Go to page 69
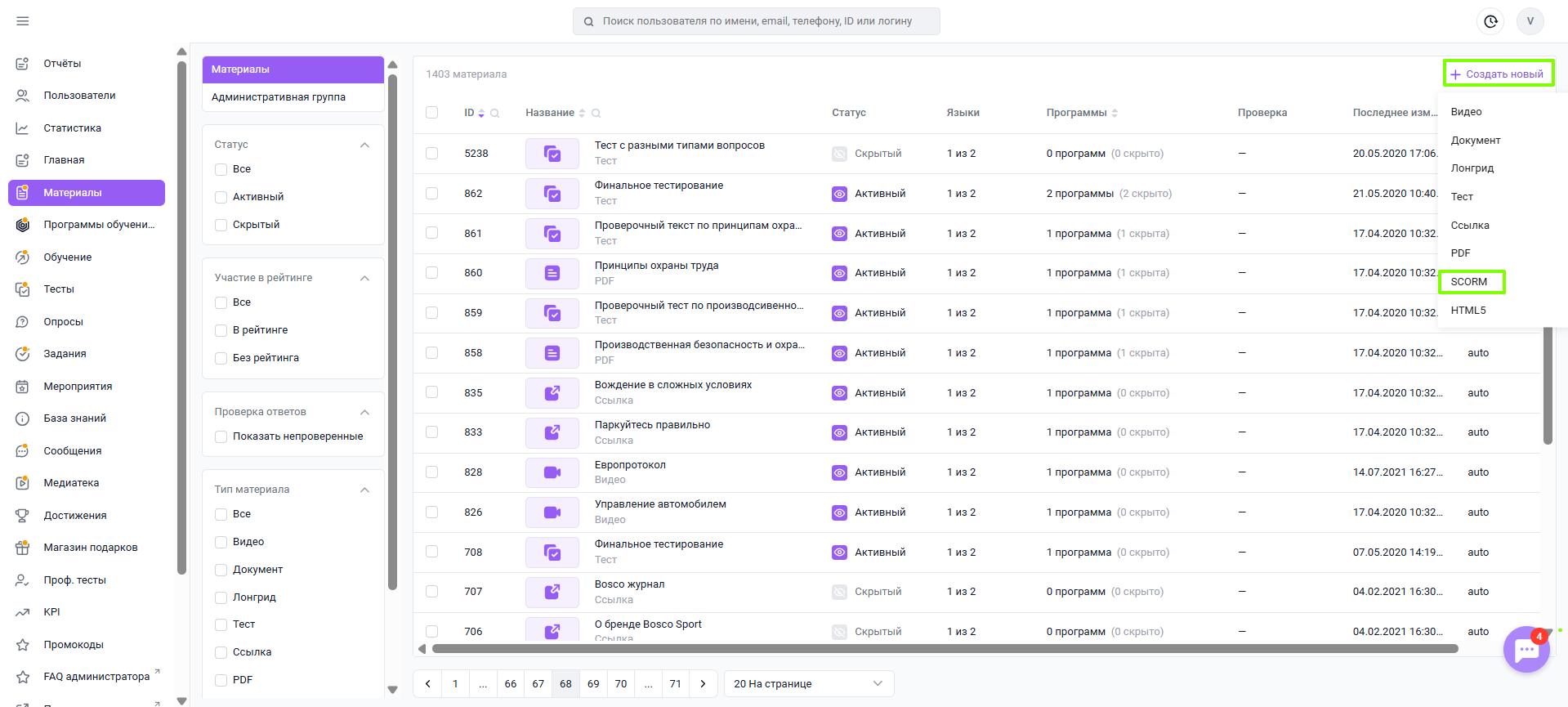The width and height of the screenshot is (1568, 707). 593,683
